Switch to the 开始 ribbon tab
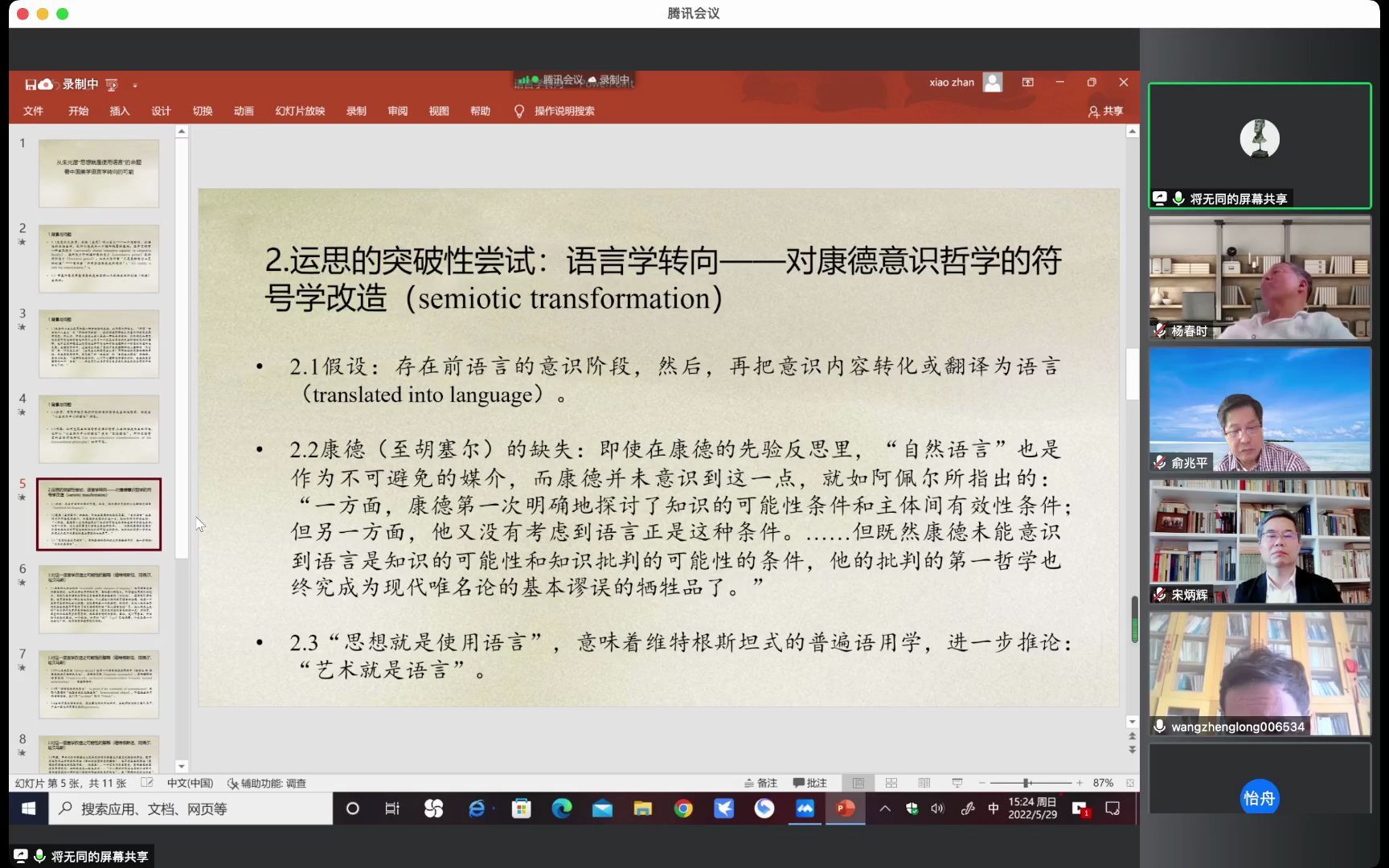Viewport: 1389px width, 868px height. [x=78, y=111]
